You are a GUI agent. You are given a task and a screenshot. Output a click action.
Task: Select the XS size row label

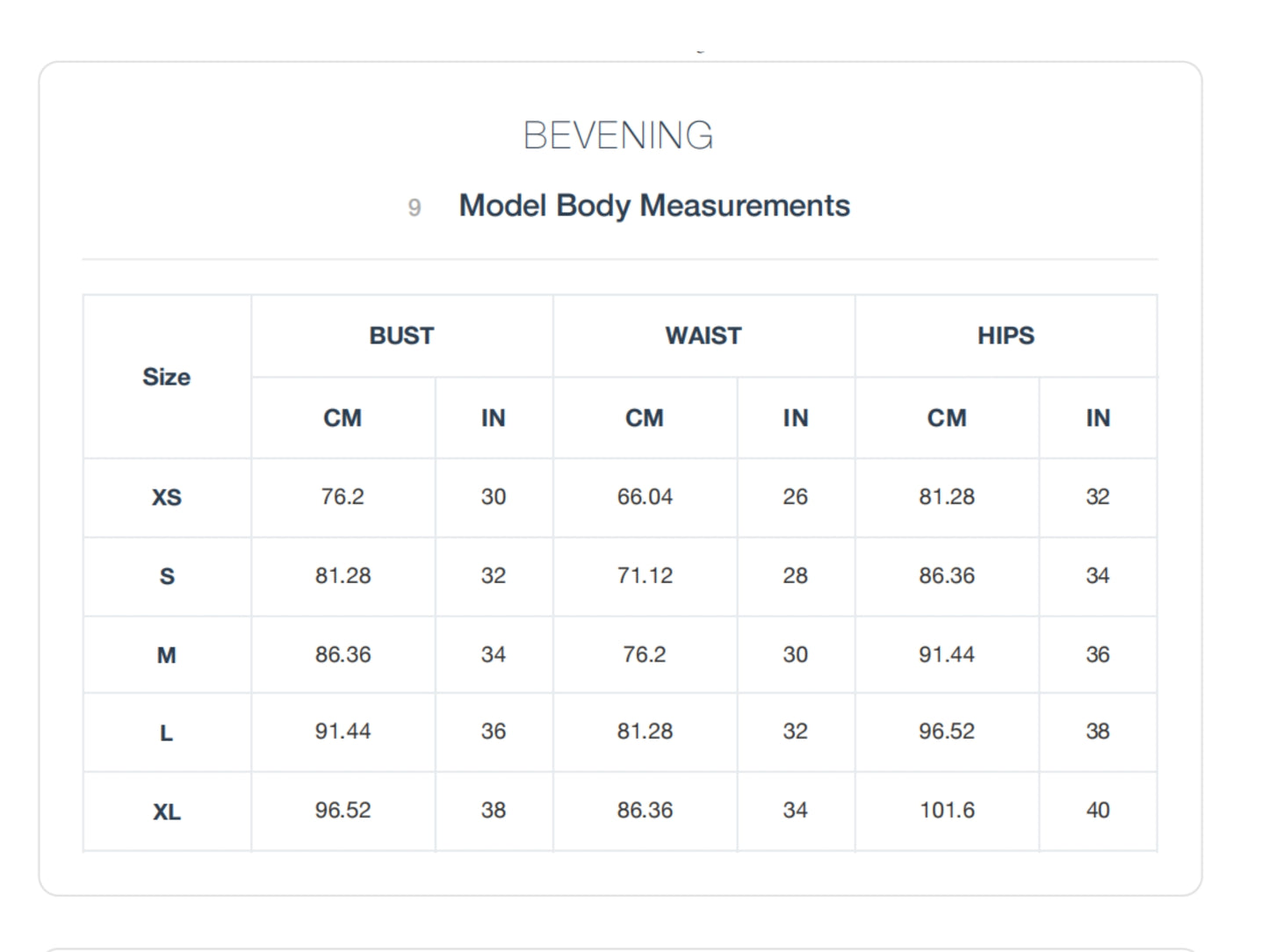click(166, 497)
